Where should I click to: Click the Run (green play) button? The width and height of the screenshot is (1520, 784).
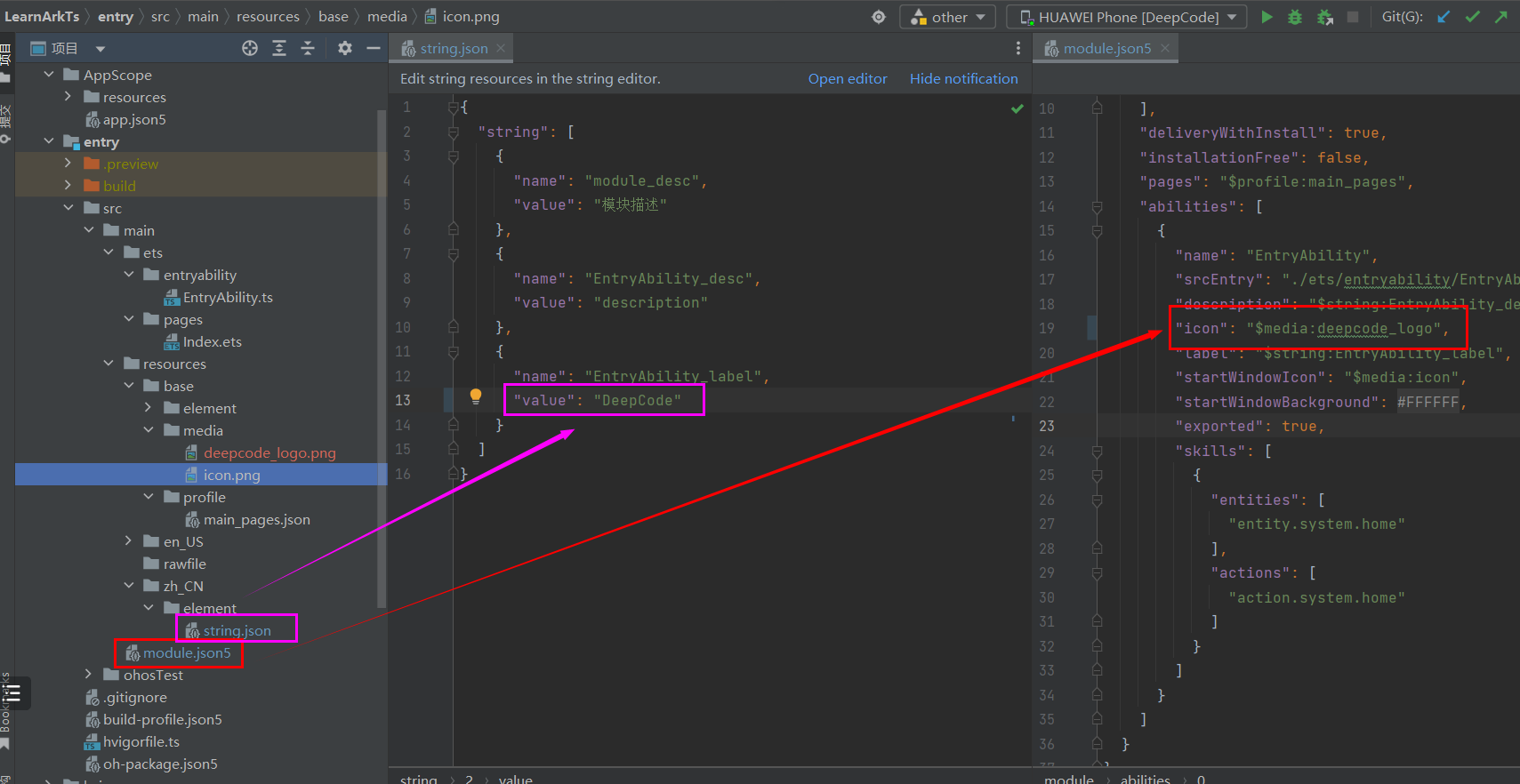tap(1267, 17)
